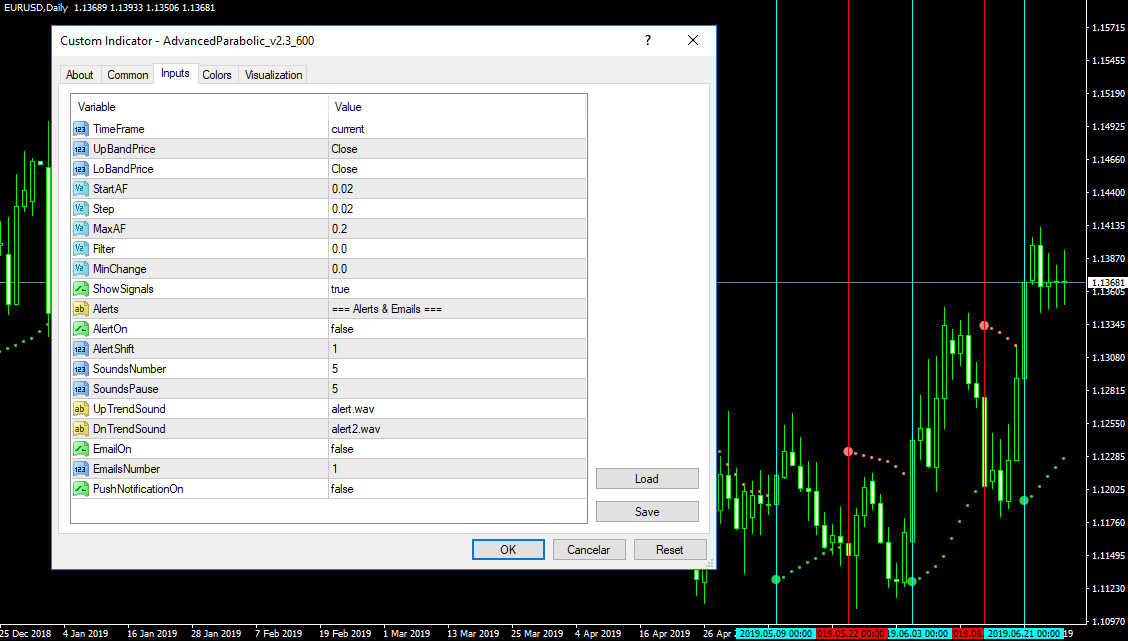This screenshot has width=1128, height=641.
Task: Click the Cancelar button
Action: click(x=588, y=550)
